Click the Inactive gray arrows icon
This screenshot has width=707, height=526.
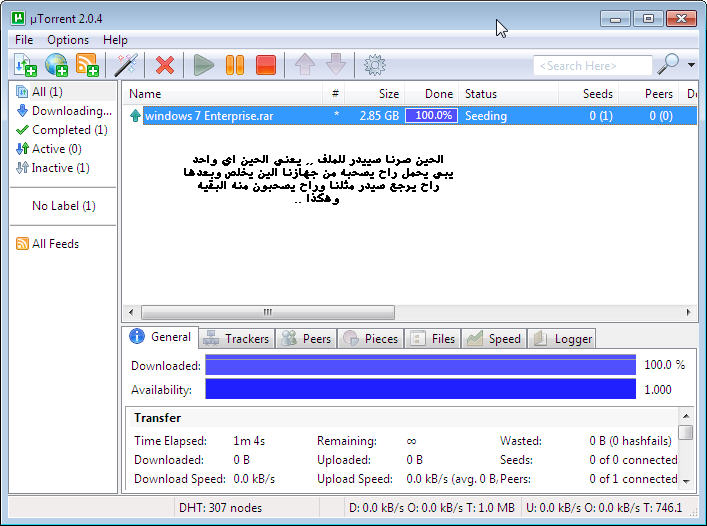[x=22, y=168]
